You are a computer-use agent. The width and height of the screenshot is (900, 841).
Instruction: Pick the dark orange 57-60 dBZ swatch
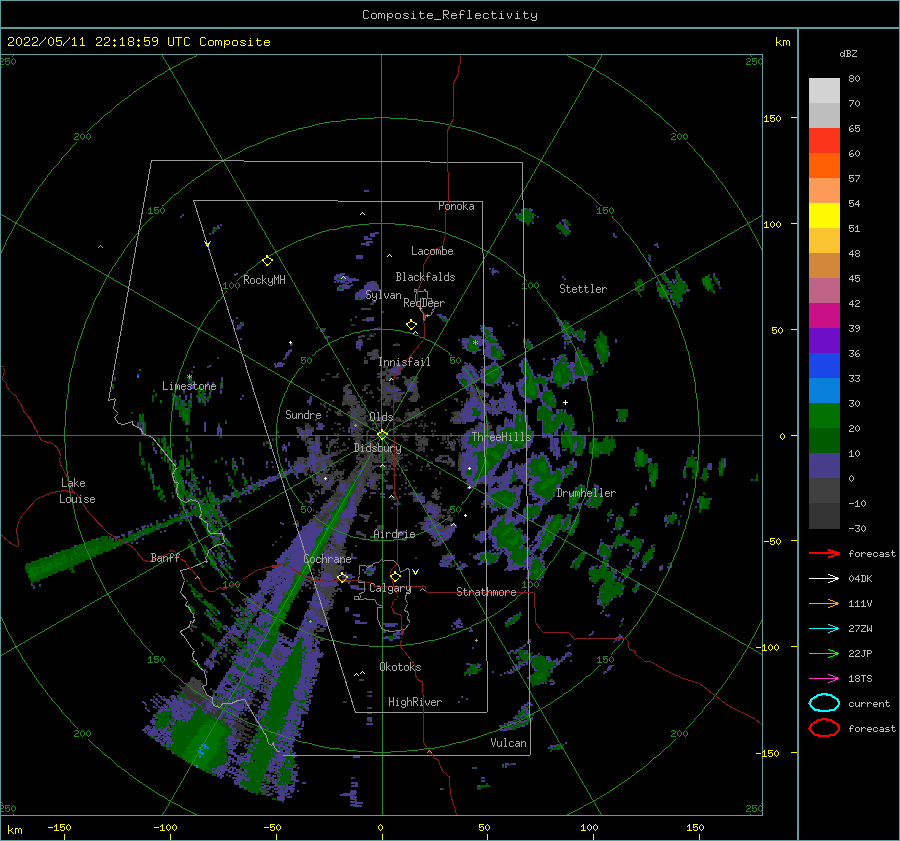[x=824, y=166]
